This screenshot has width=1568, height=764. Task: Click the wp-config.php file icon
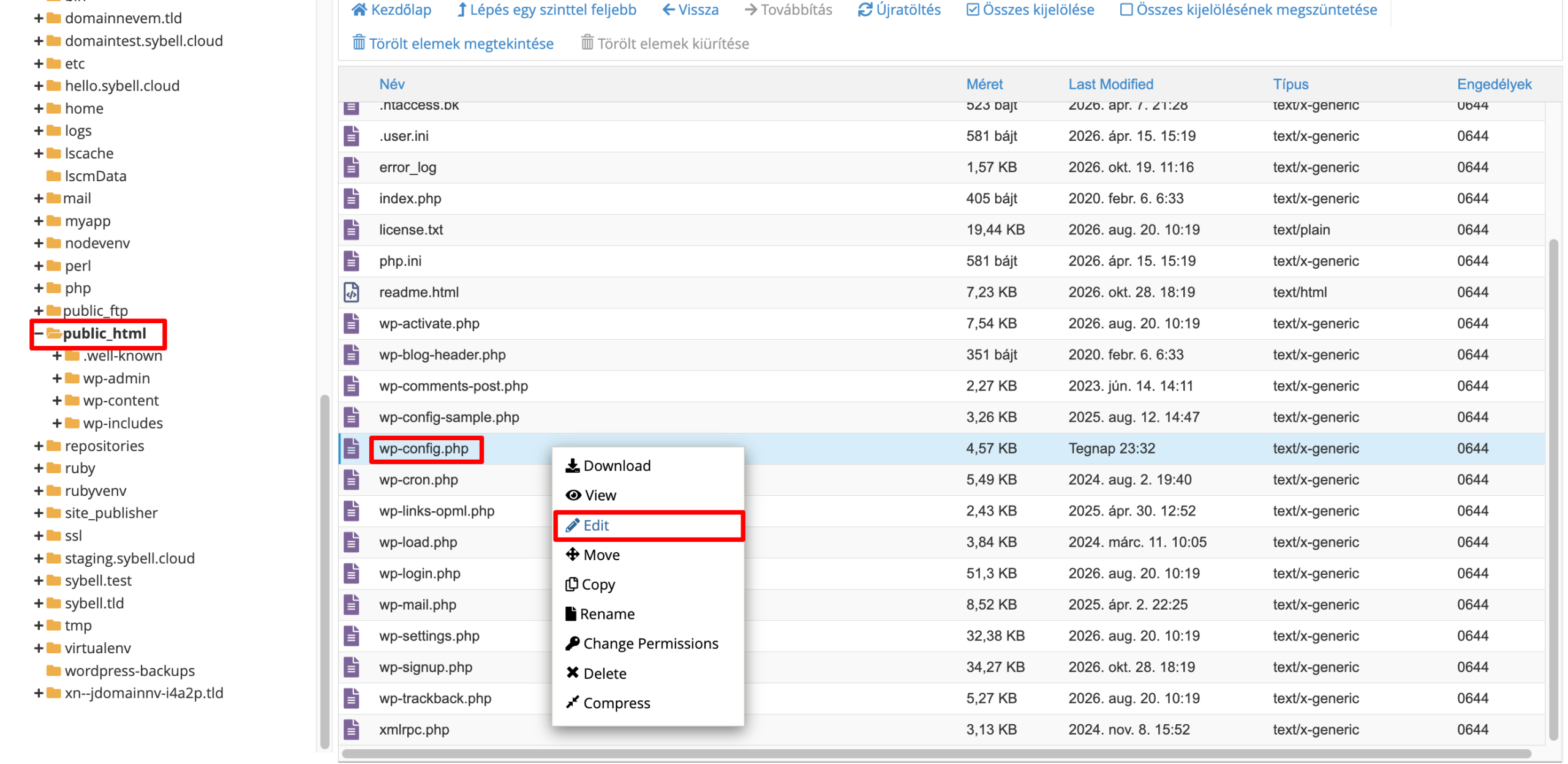tap(351, 449)
